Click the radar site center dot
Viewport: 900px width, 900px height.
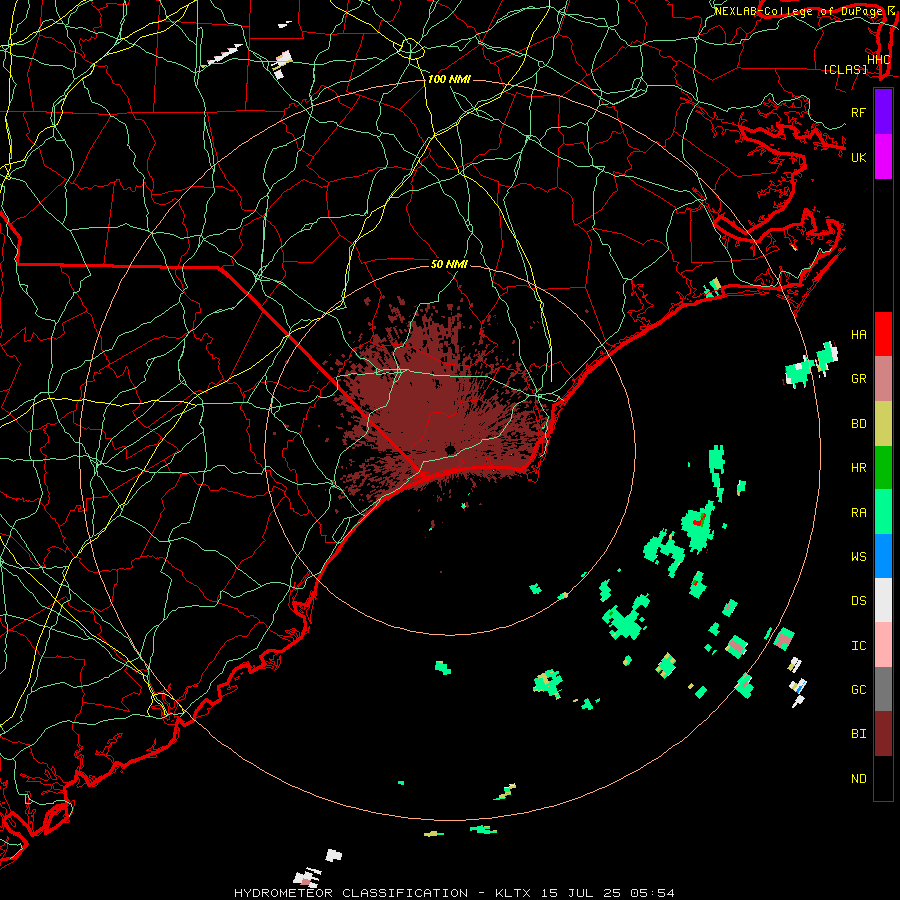pos(450,449)
